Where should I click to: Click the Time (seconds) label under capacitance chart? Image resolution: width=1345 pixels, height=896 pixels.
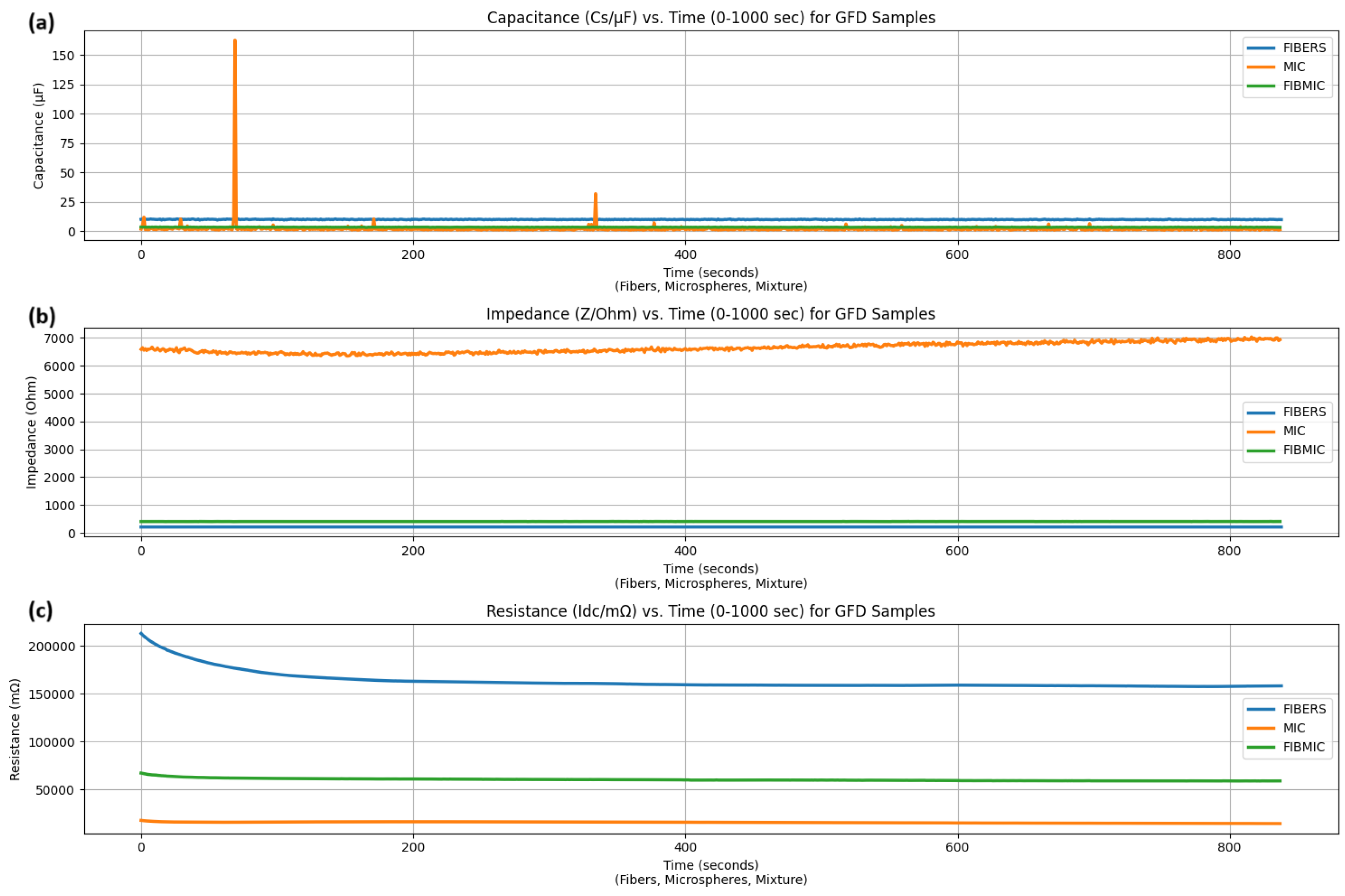click(711, 273)
